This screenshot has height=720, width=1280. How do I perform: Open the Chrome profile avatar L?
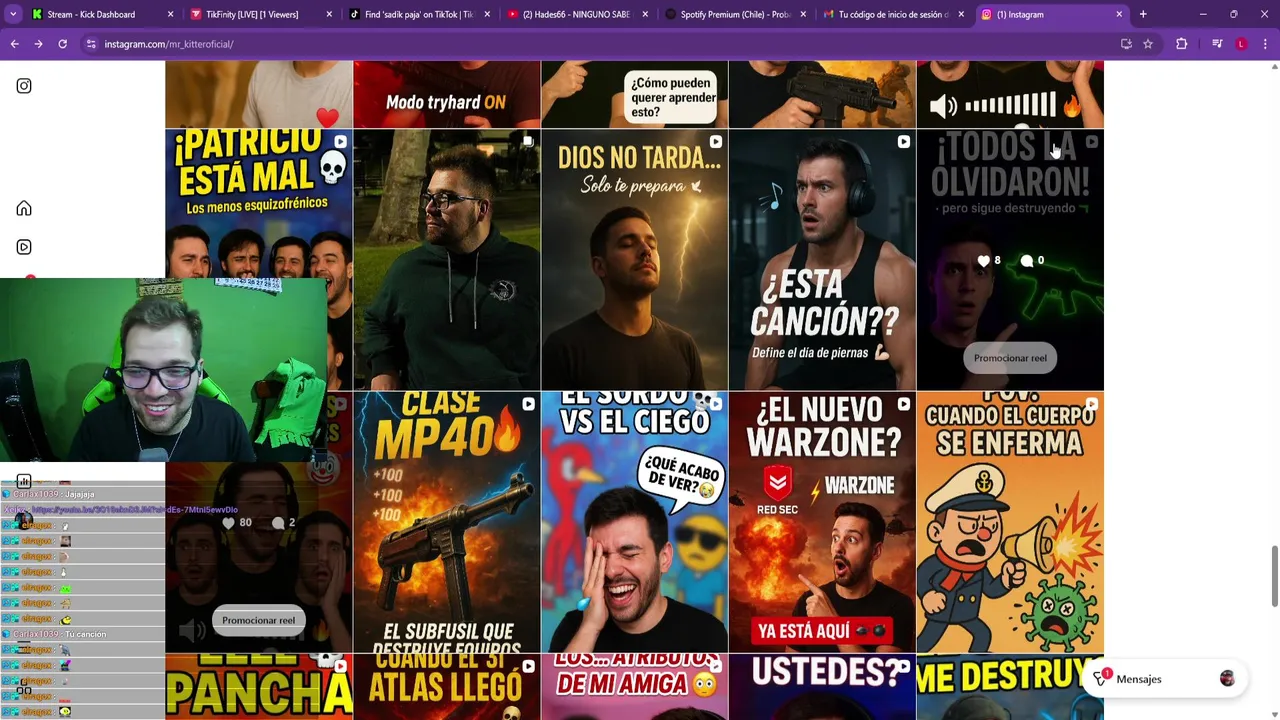point(1241,44)
